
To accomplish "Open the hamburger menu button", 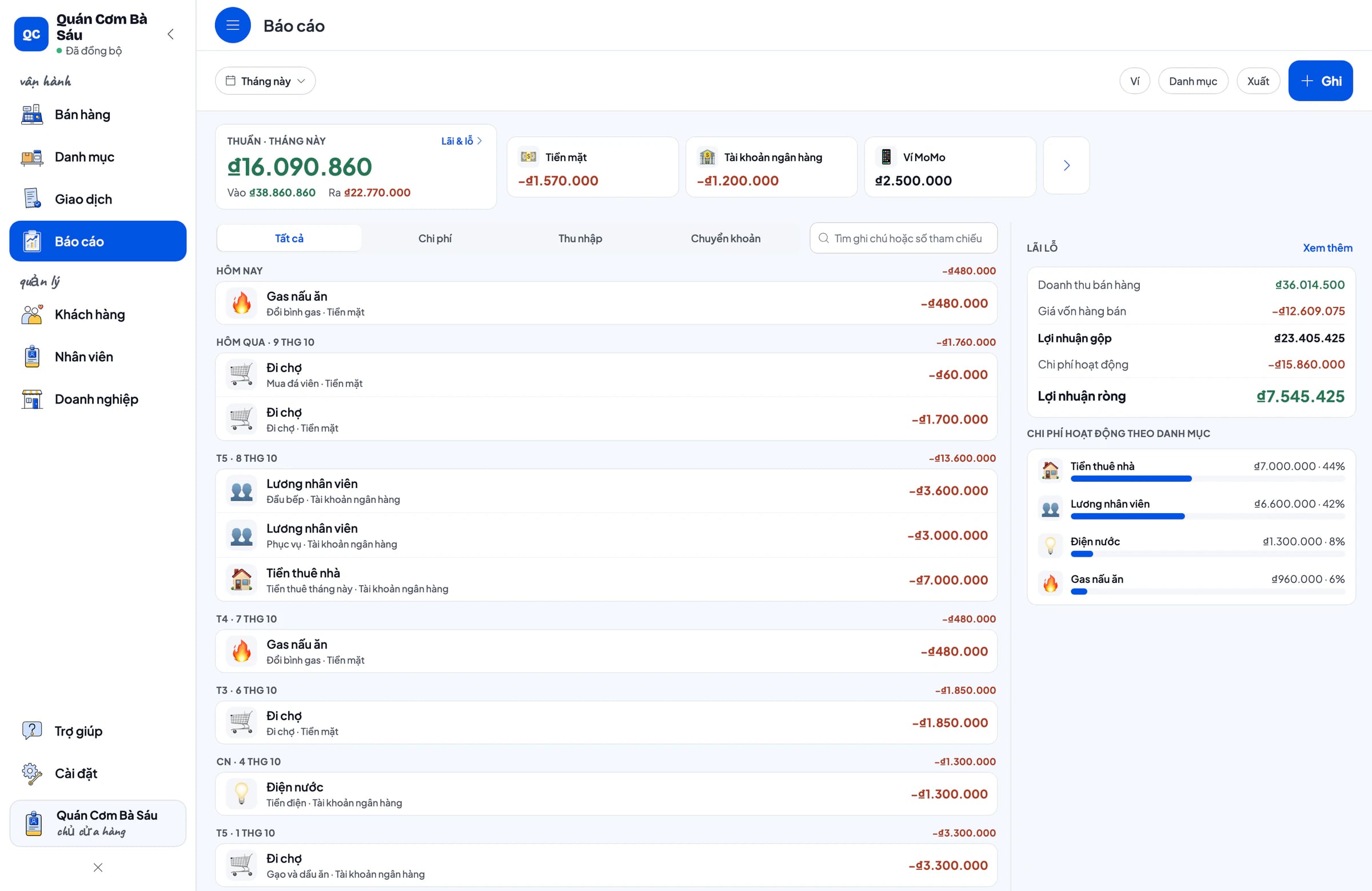I will coord(232,25).
